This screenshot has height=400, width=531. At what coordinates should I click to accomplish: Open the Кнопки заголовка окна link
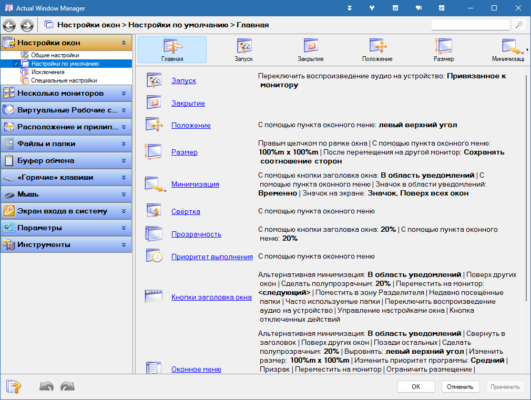click(211, 297)
